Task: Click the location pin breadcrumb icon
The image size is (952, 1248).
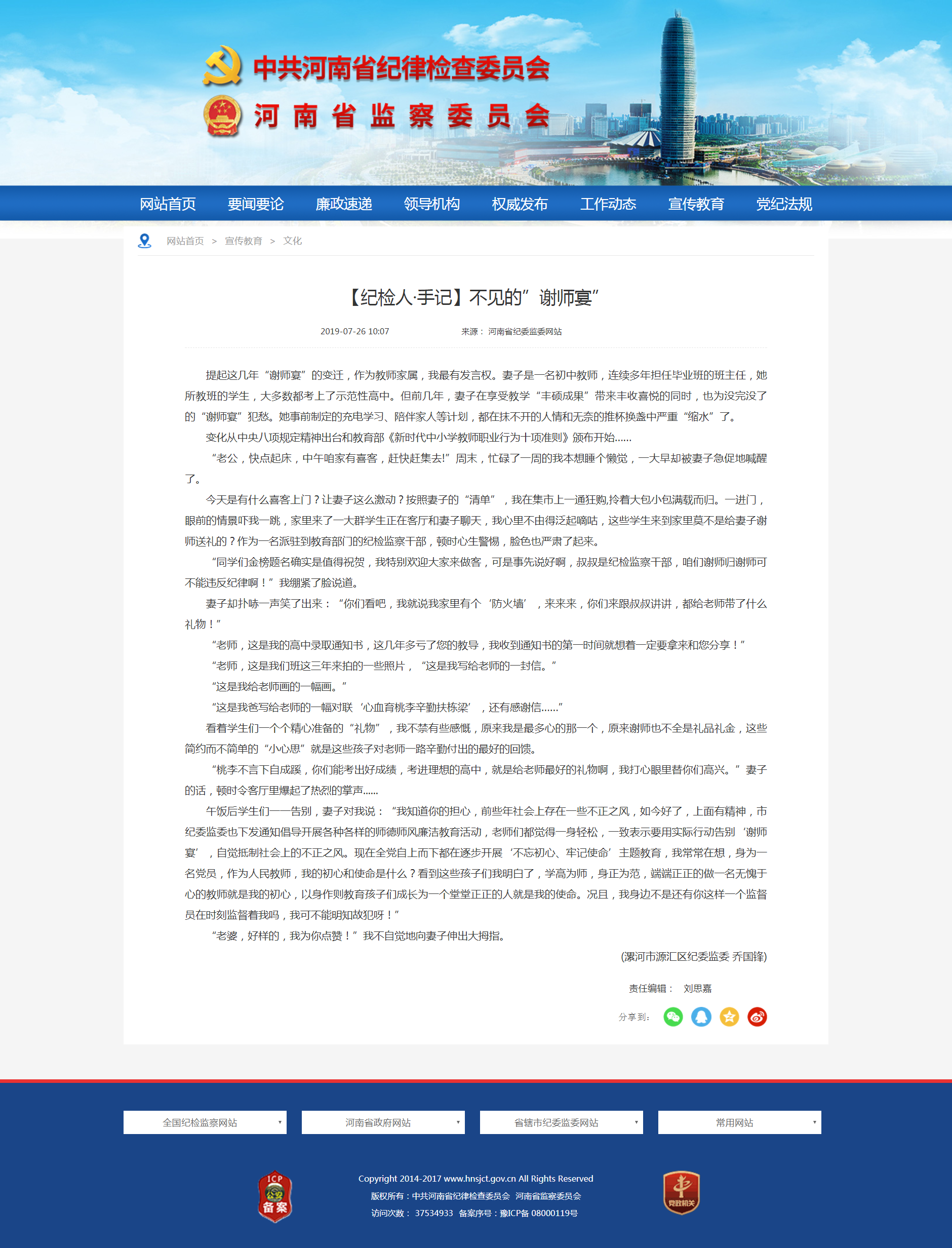Action: click(x=144, y=241)
